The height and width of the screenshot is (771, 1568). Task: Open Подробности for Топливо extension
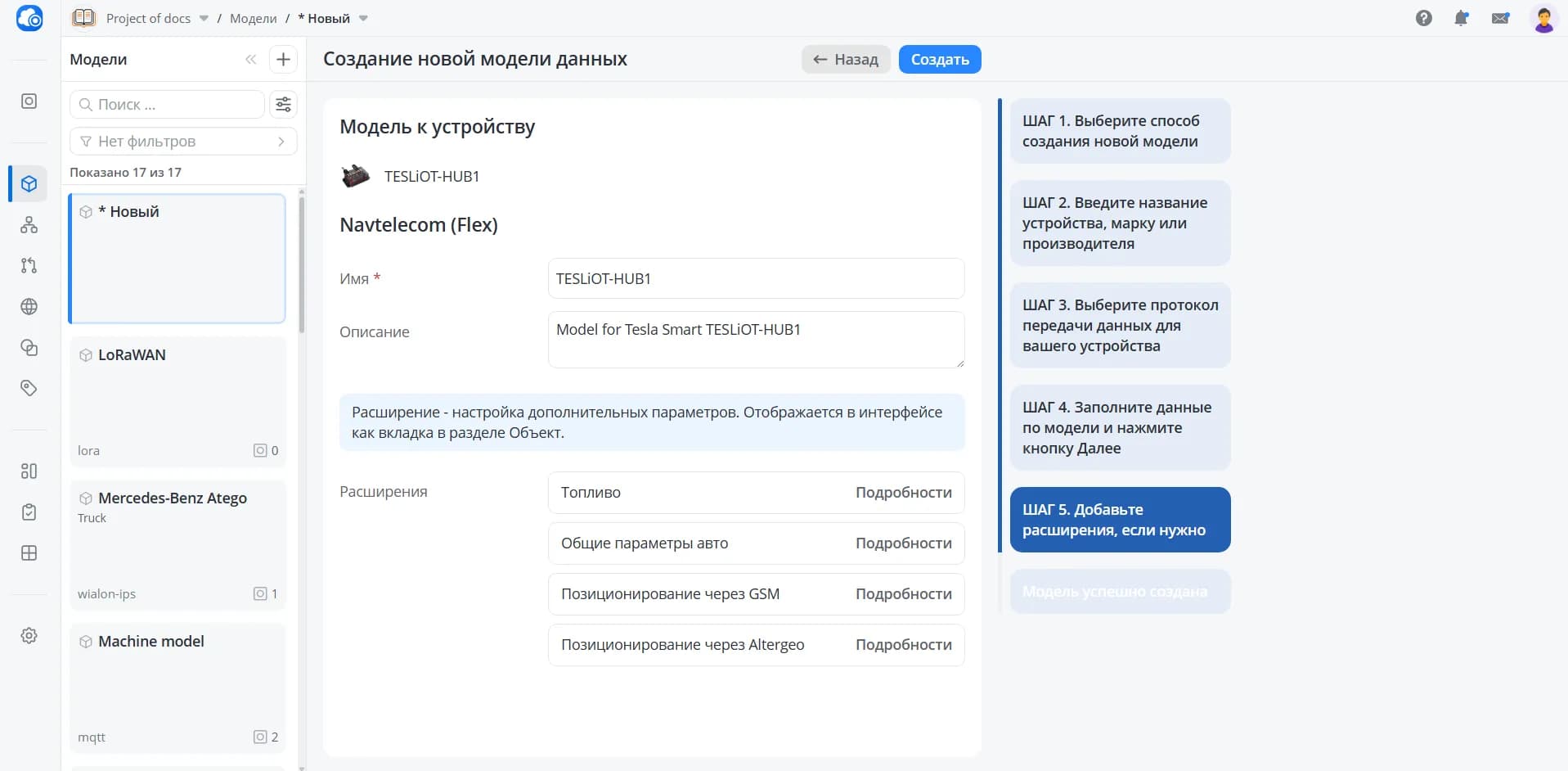[903, 492]
